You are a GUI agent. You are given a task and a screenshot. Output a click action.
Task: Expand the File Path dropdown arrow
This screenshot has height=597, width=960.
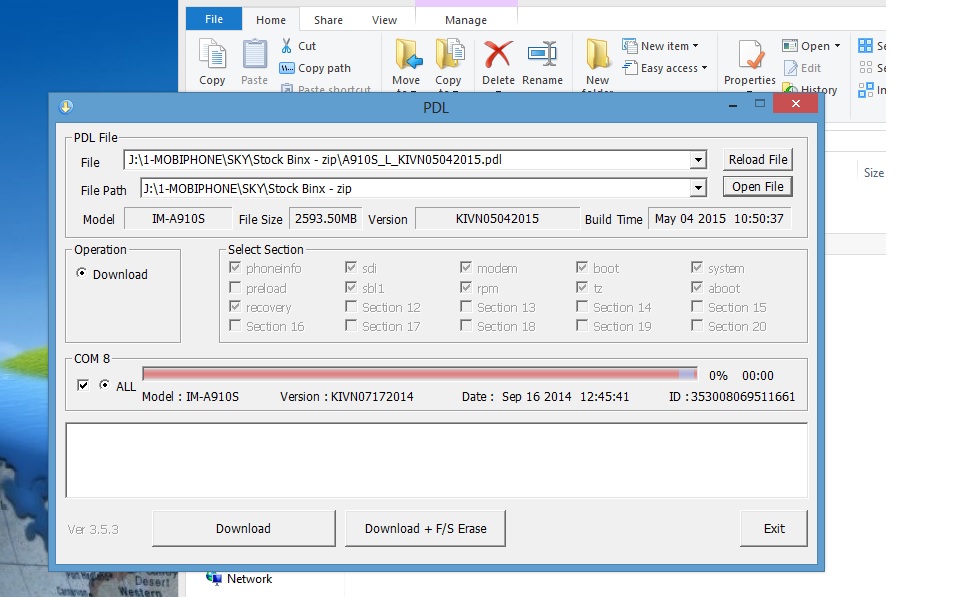pyautogui.click(x=698, y=188)
